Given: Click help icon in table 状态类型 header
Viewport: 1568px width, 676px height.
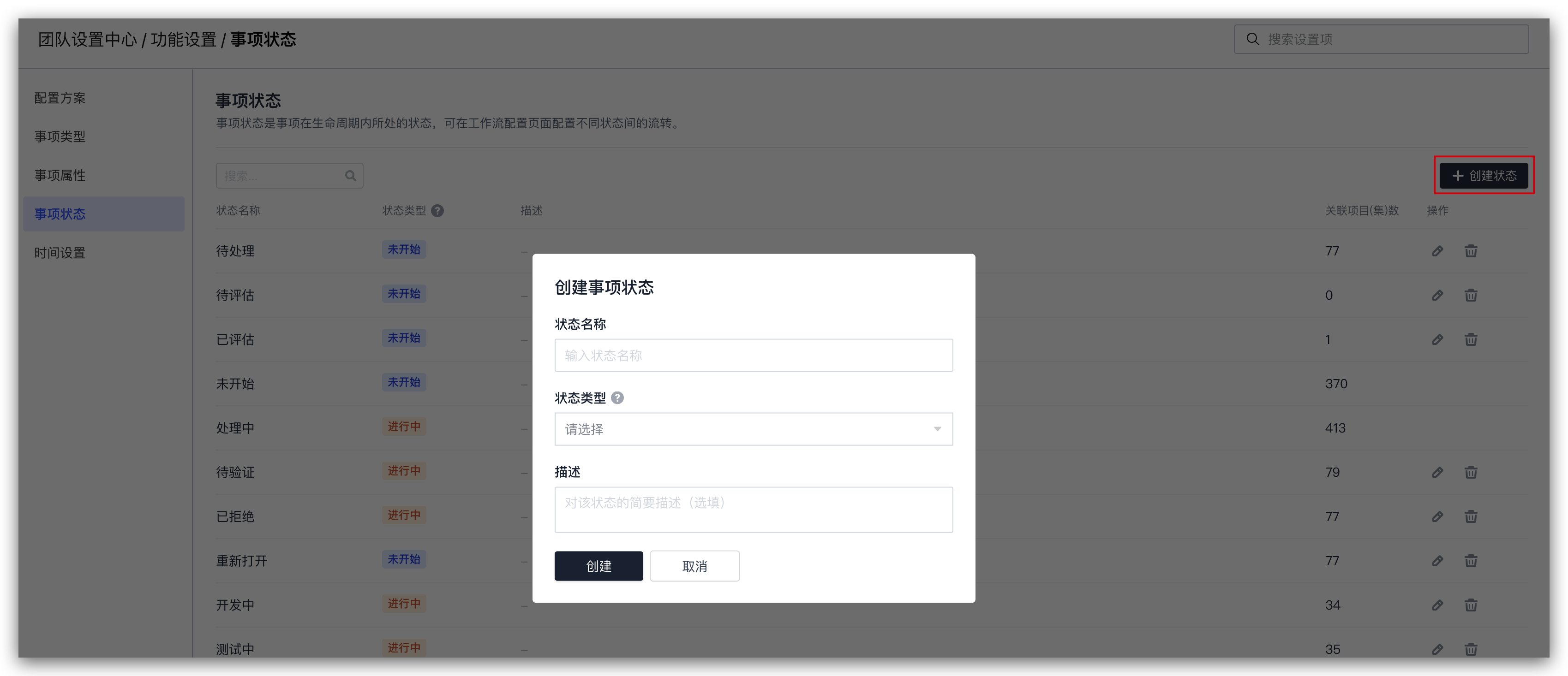Looking at the screenshot, I should pos(437,211).
